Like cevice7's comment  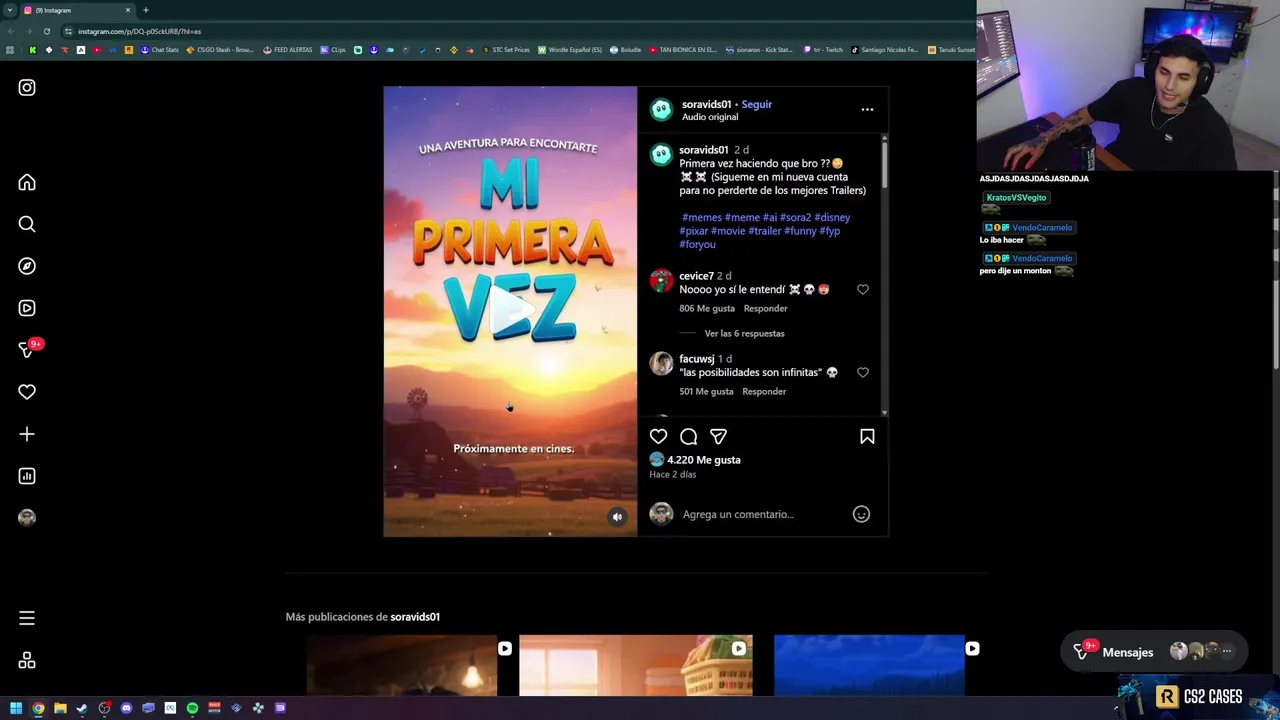point(863,289)
